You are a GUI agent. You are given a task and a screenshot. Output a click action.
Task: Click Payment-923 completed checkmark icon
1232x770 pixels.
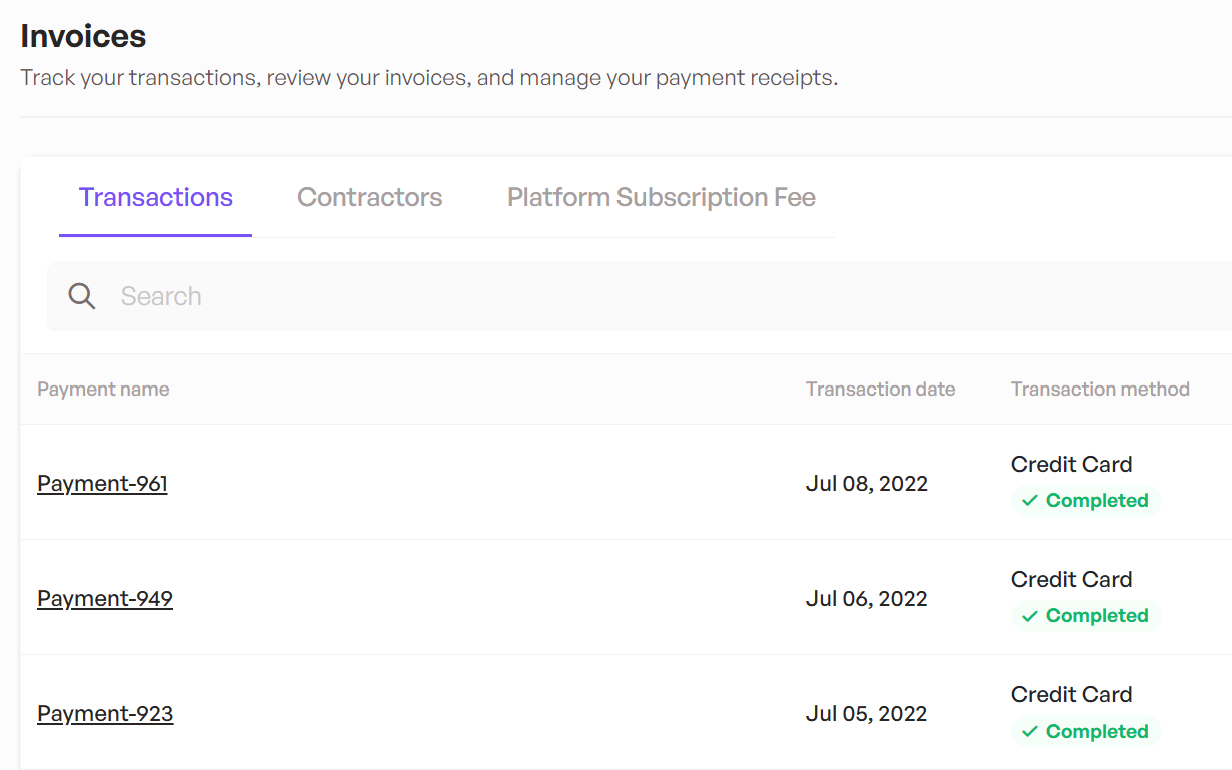tap(1030, 732)
